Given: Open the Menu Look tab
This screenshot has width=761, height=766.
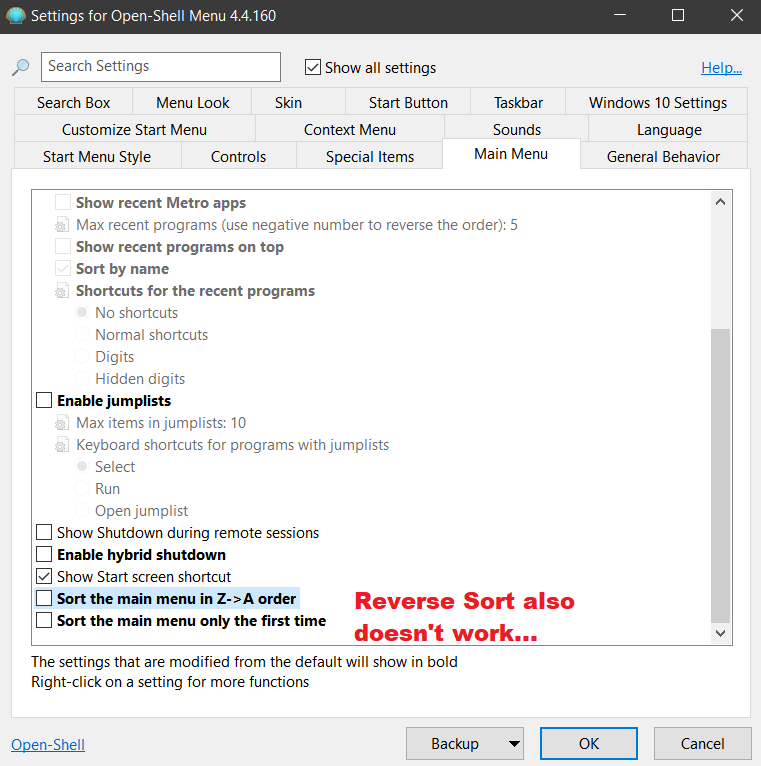Looking at the screenshot, I should point(192,102).
